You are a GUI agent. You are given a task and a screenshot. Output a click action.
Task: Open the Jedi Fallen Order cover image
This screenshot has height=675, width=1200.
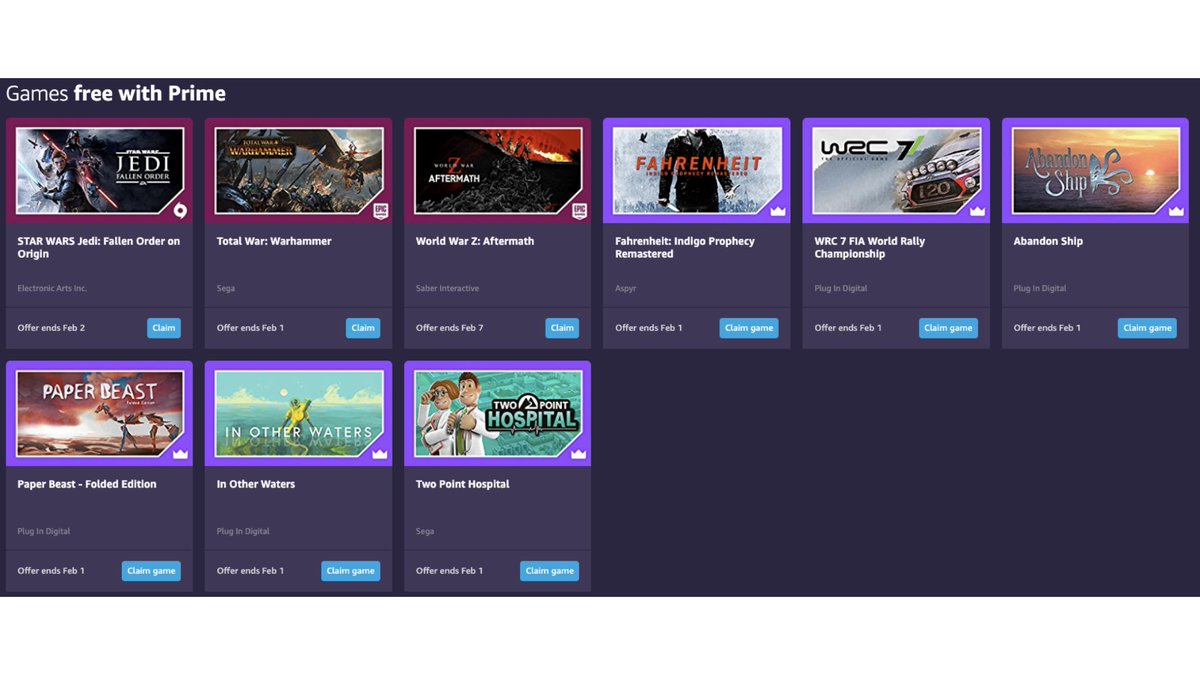click(x=99, y=171)
